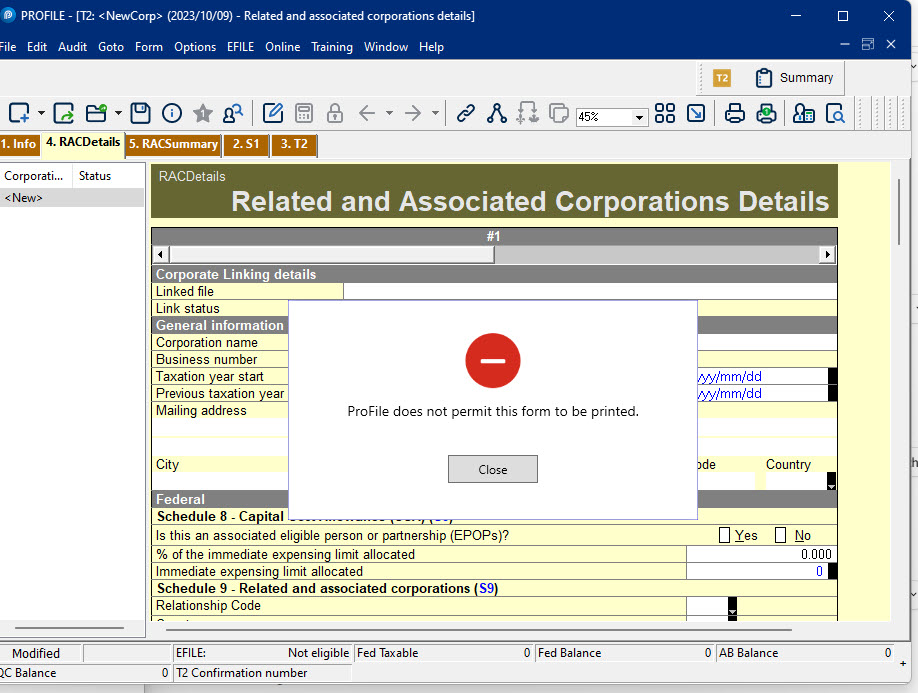Click the % of immediate expensing limit field
The height and width of the screenshot is (693, 918).
point(760,554)
